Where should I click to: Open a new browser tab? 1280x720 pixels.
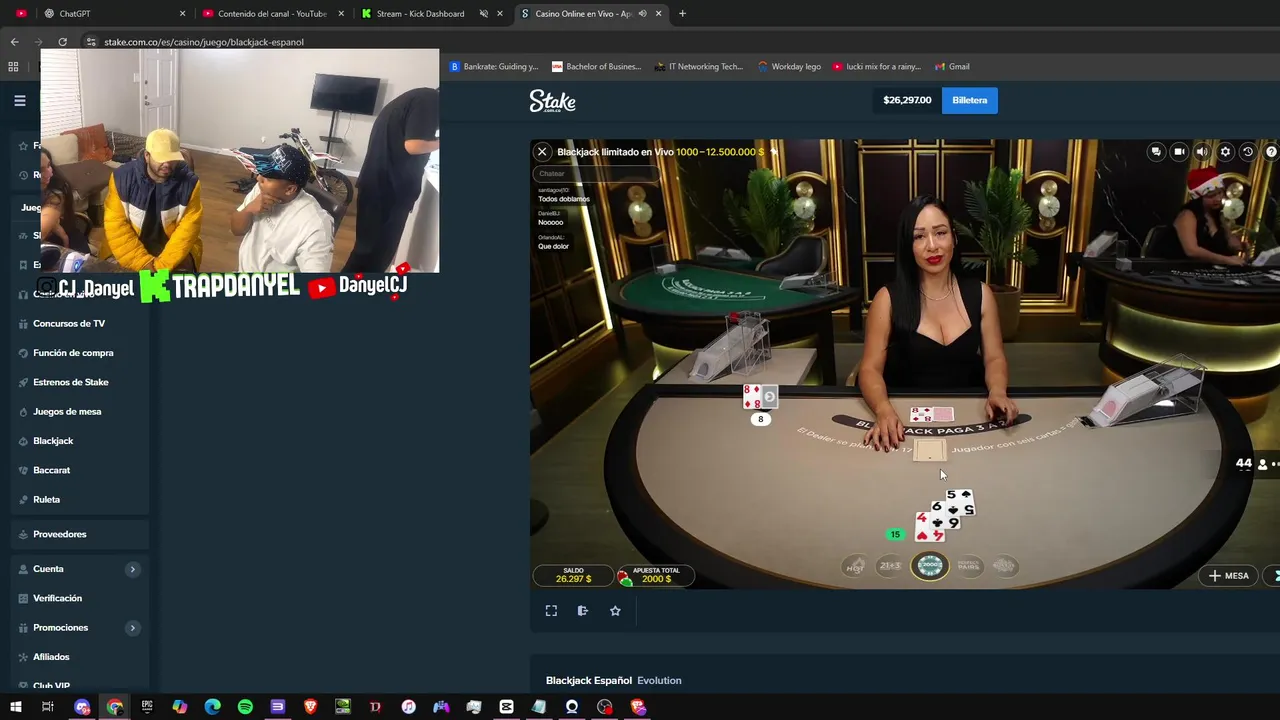682,14
